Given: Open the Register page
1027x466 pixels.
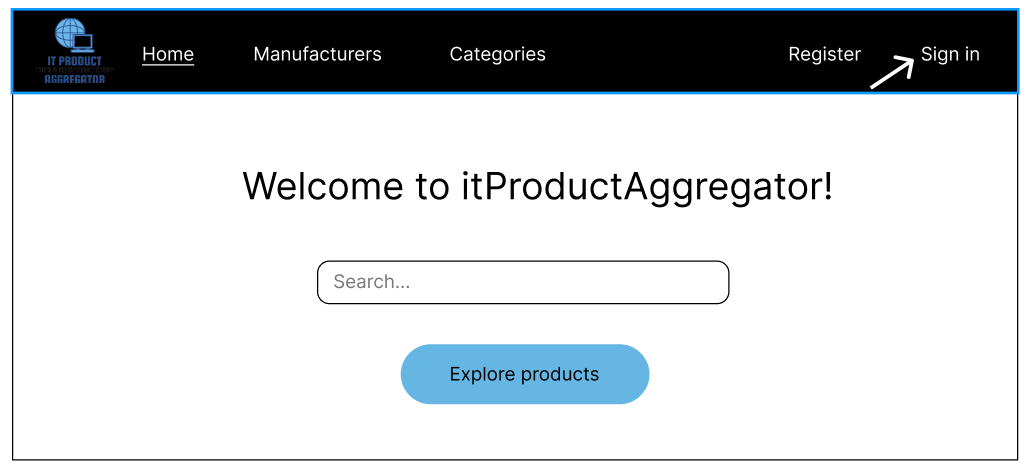Looking at the screenshot, I should [824, 54].
